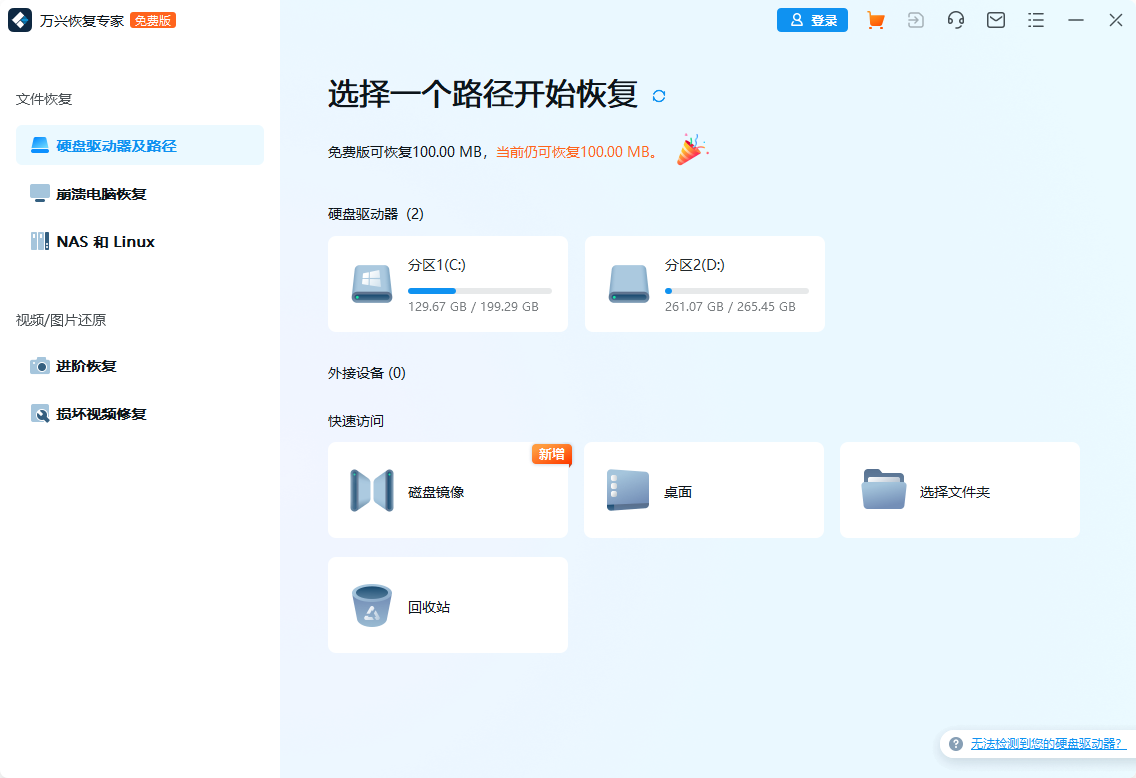Open the 回收站 recovery option

(447, 604)
